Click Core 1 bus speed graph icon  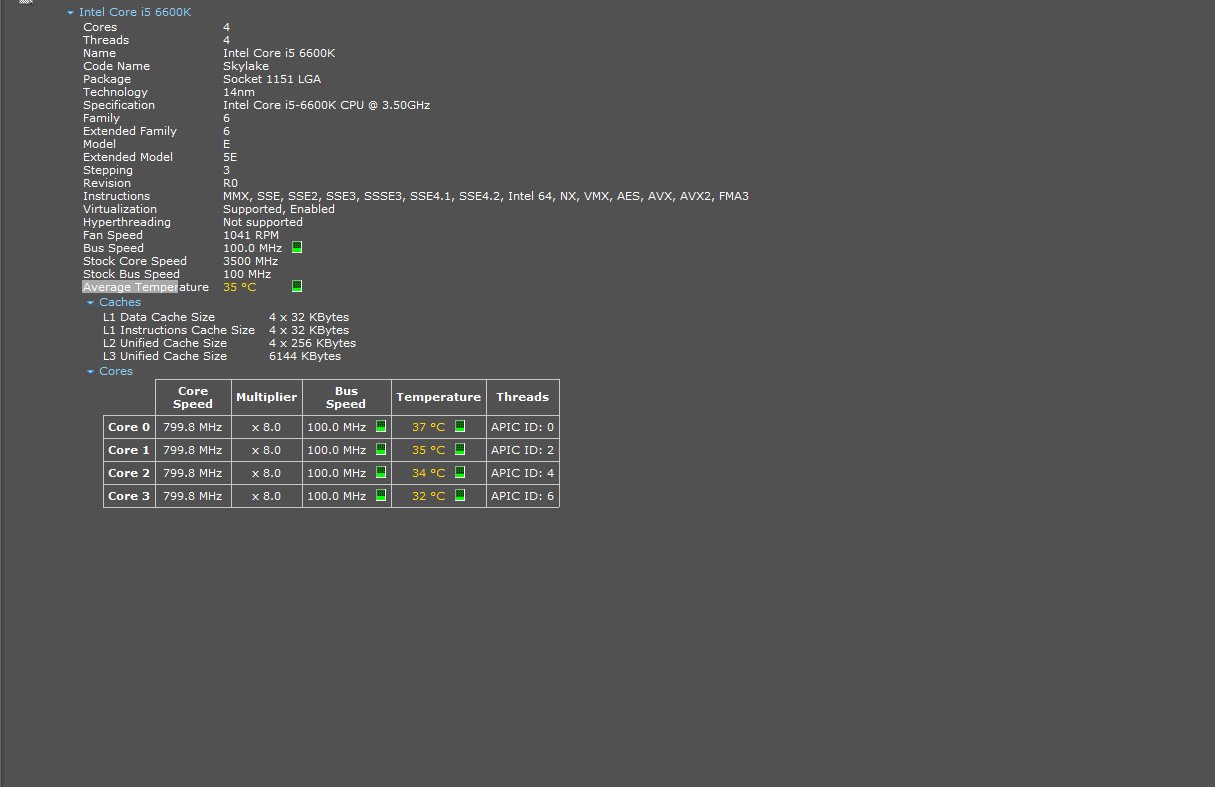pyautogui.click(x=380, y=450)
